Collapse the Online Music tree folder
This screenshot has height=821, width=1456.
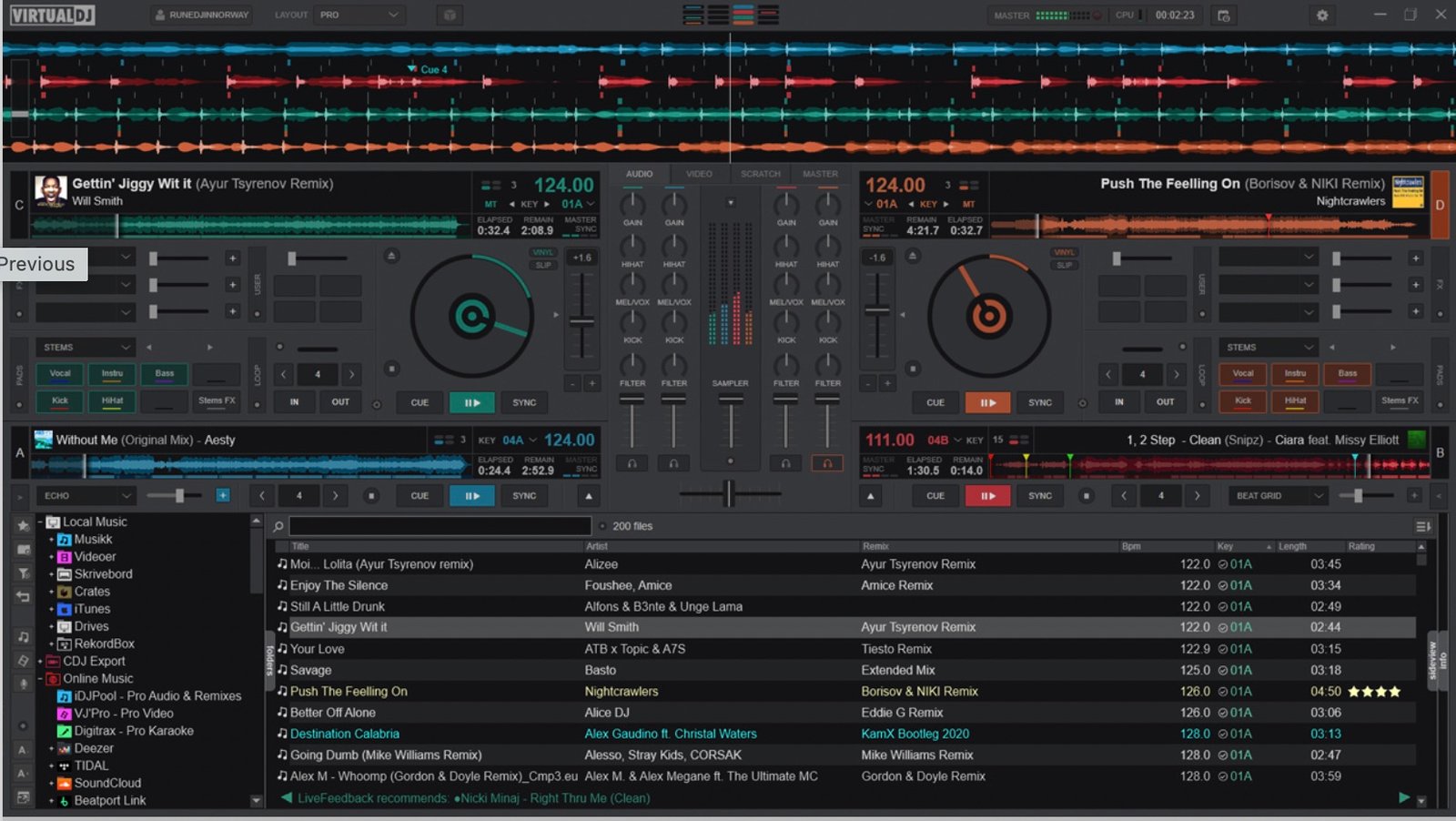pyautogui.click(x=40, y=679)
